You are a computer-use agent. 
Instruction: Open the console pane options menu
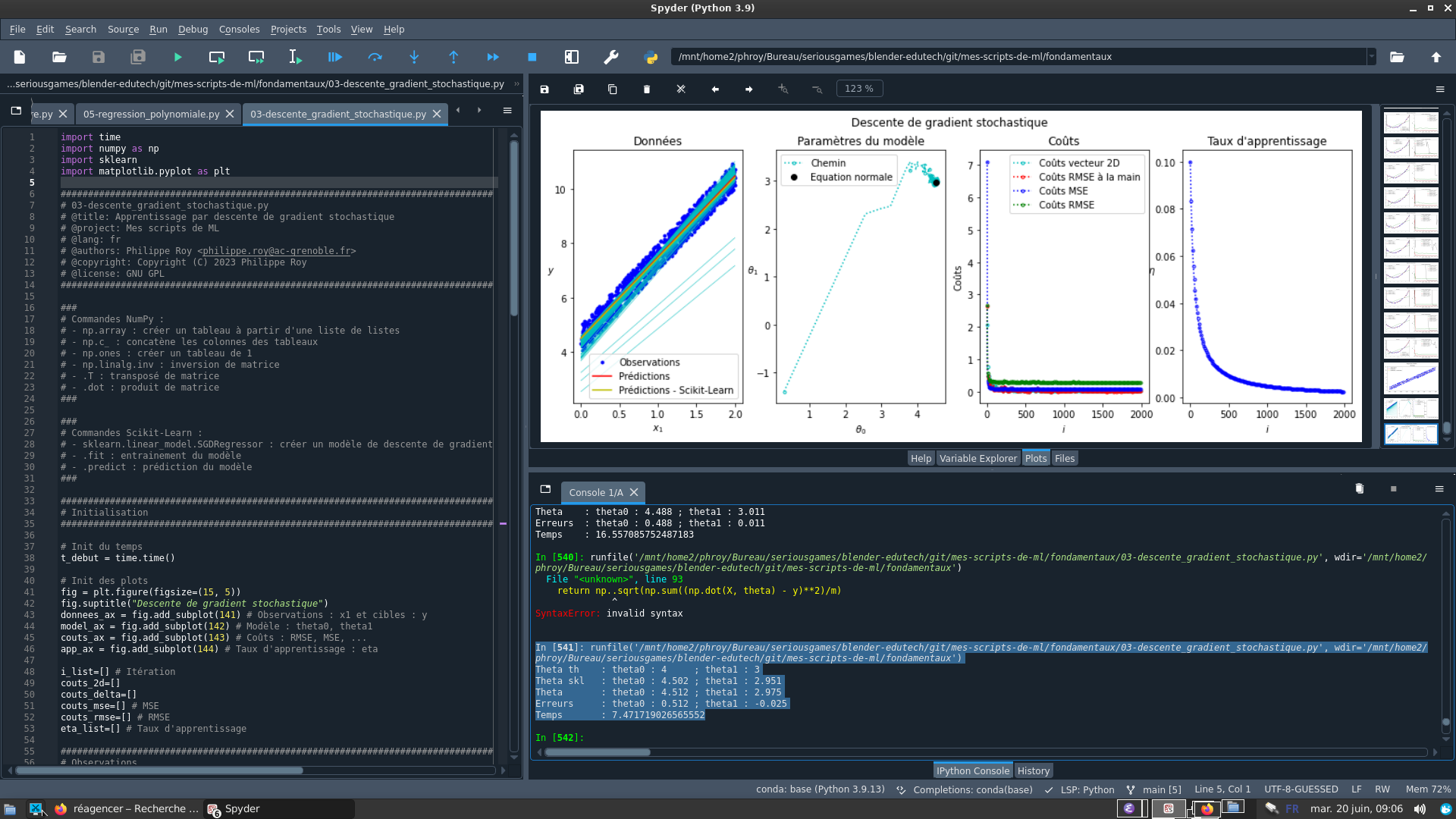tap(1439, 489)
